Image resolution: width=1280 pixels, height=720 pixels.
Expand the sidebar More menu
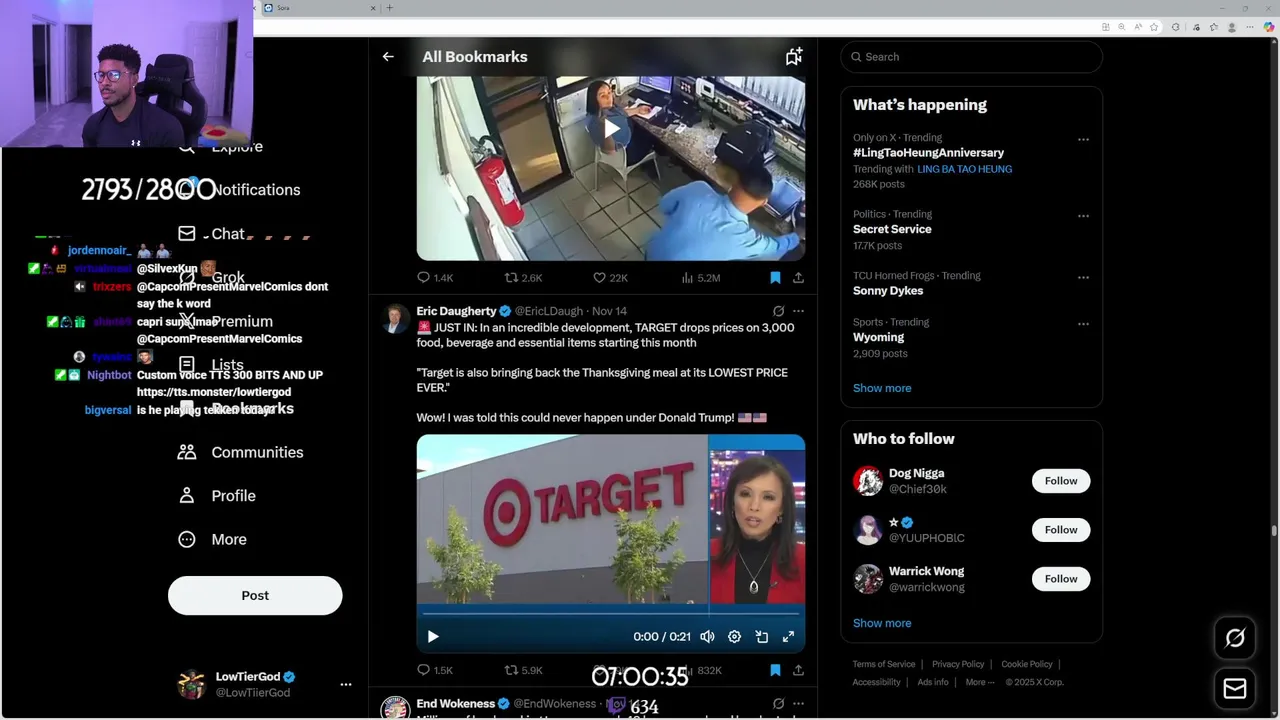tap(212, 539)
